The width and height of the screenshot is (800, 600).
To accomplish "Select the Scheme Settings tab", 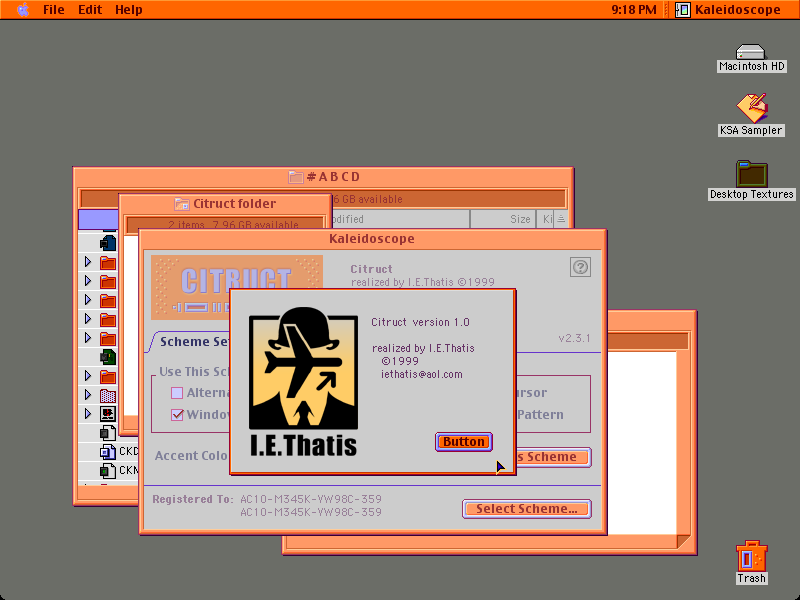I will pos(194,341).
